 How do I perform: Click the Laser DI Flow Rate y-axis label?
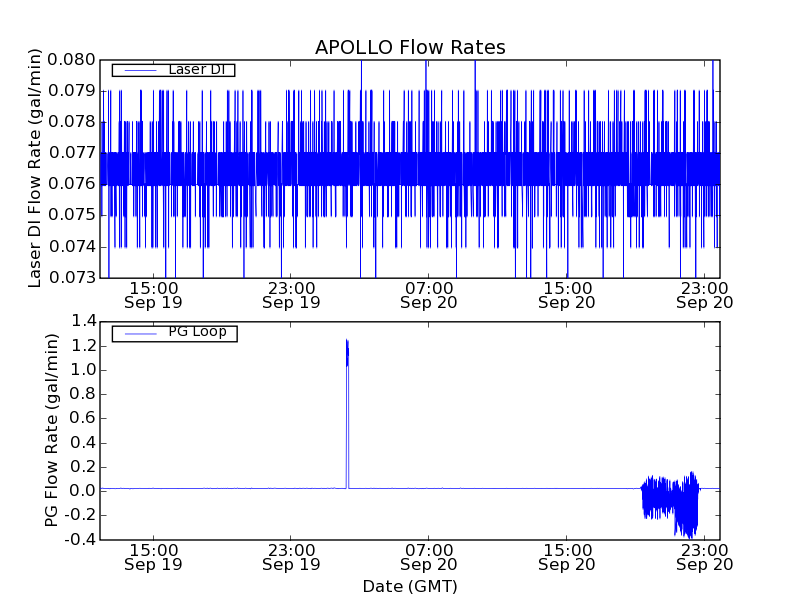click(x=35, y=168)
